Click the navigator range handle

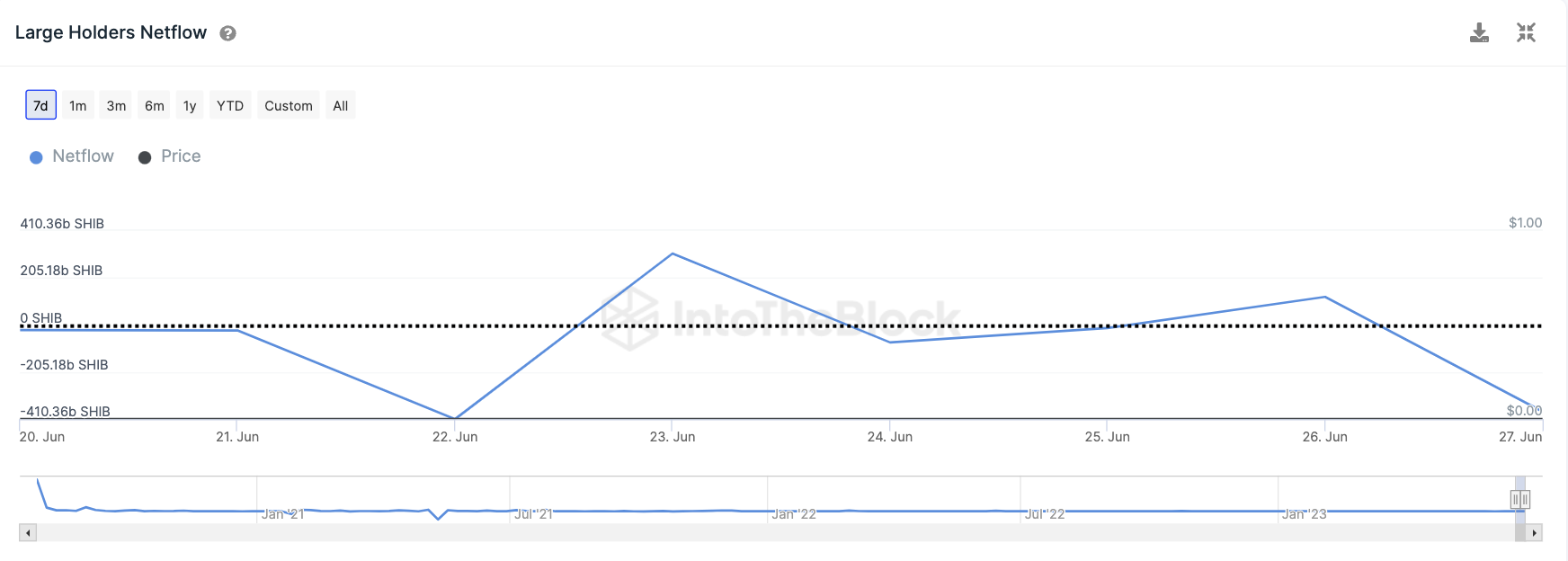(1519, 499)
